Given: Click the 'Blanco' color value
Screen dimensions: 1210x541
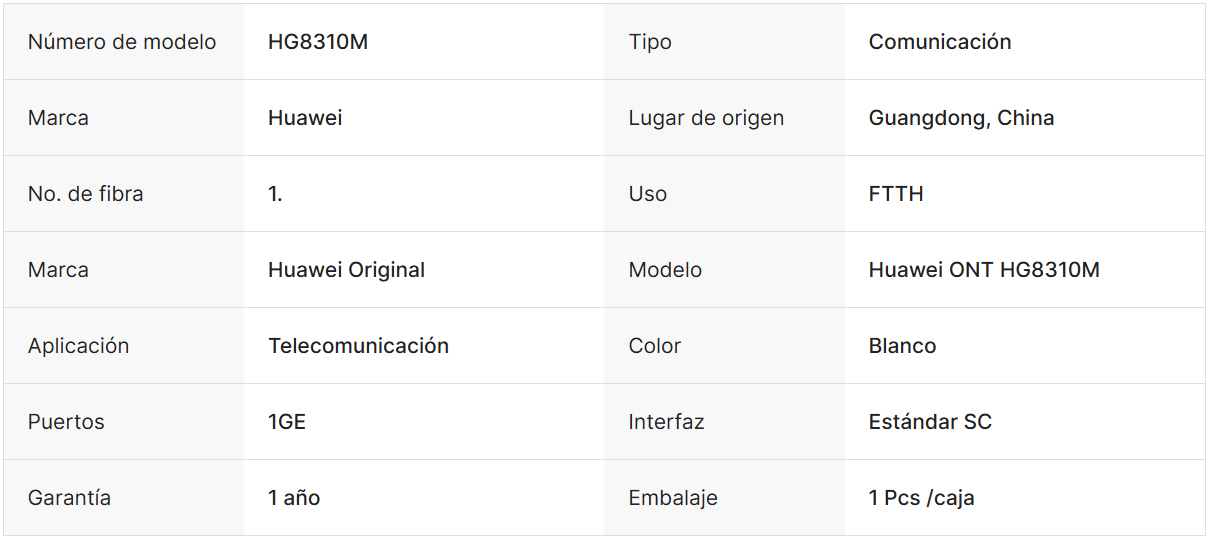Looking at the screenshot, I should tap(902, 346).
